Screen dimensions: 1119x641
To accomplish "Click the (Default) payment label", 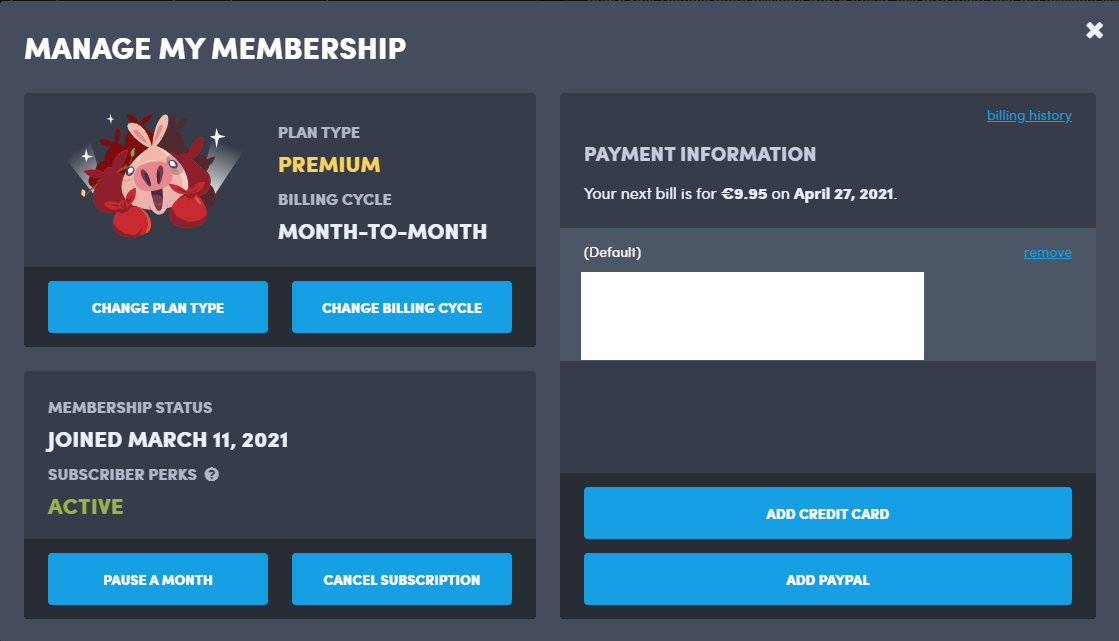I will point(612,253).
